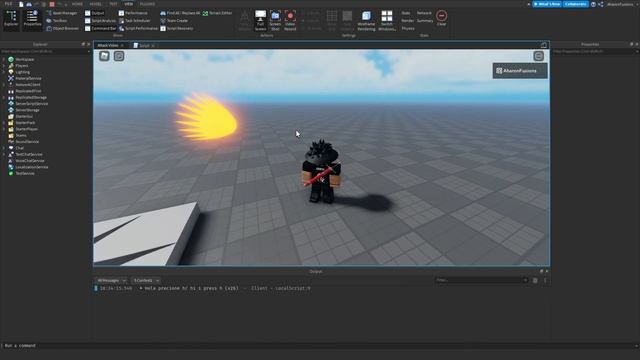Open the FILE menu
The height and width of the screenshot is (360, 640).
[x=8, y=4]
